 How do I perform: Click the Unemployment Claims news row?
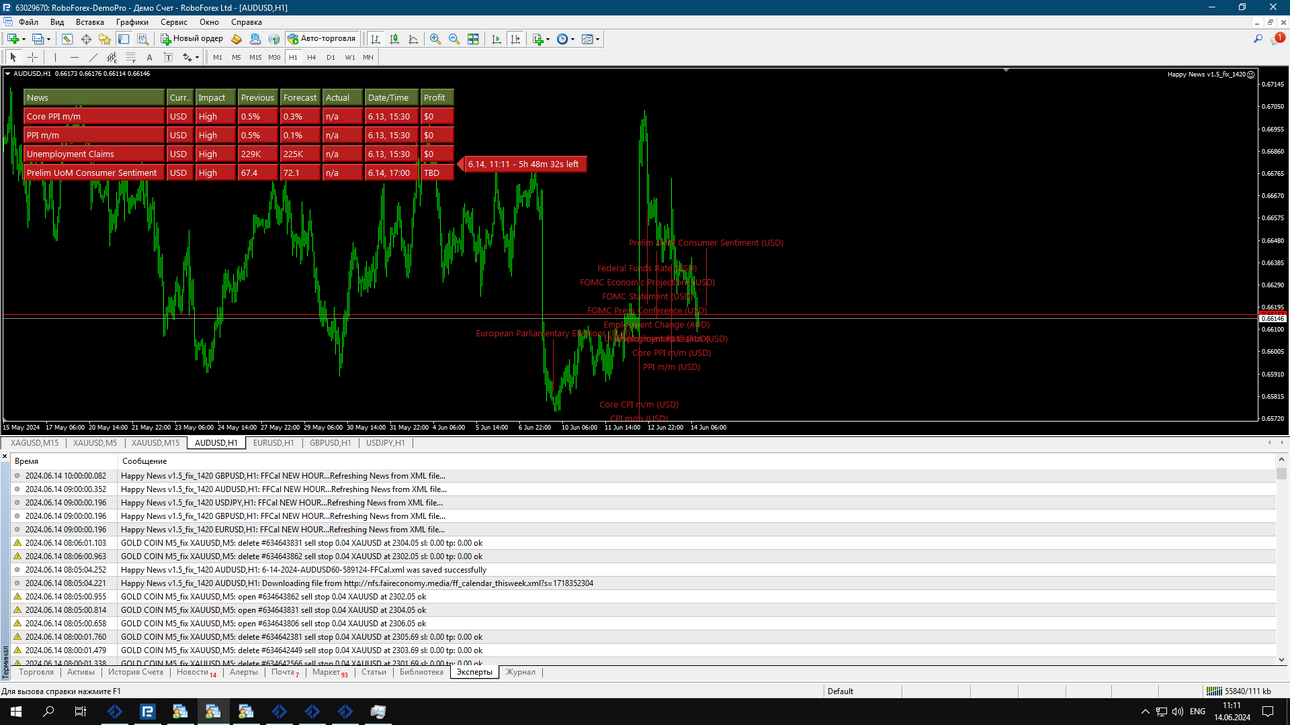(x=239, y=154)
